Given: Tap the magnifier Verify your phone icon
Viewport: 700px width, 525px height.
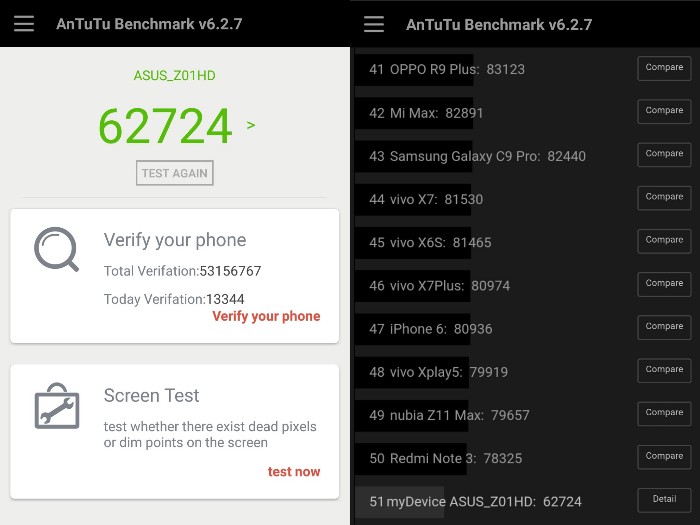Looking at the screenshot, I should click(x=57, y=249).
